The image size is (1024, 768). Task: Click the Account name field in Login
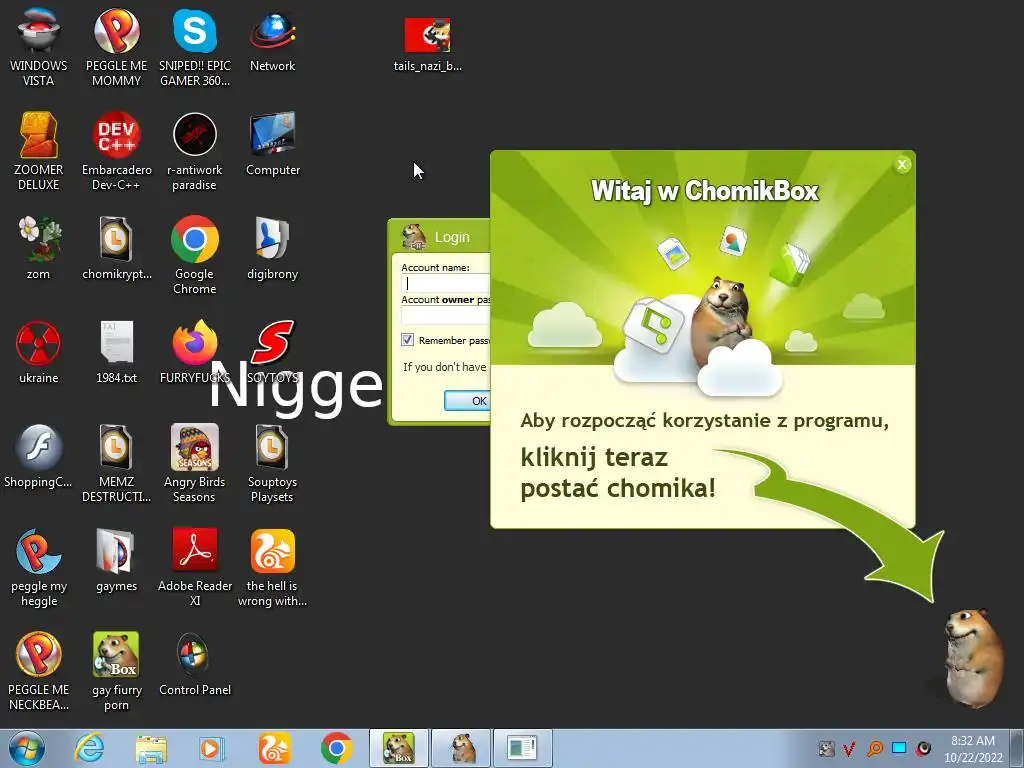point(445,283)
